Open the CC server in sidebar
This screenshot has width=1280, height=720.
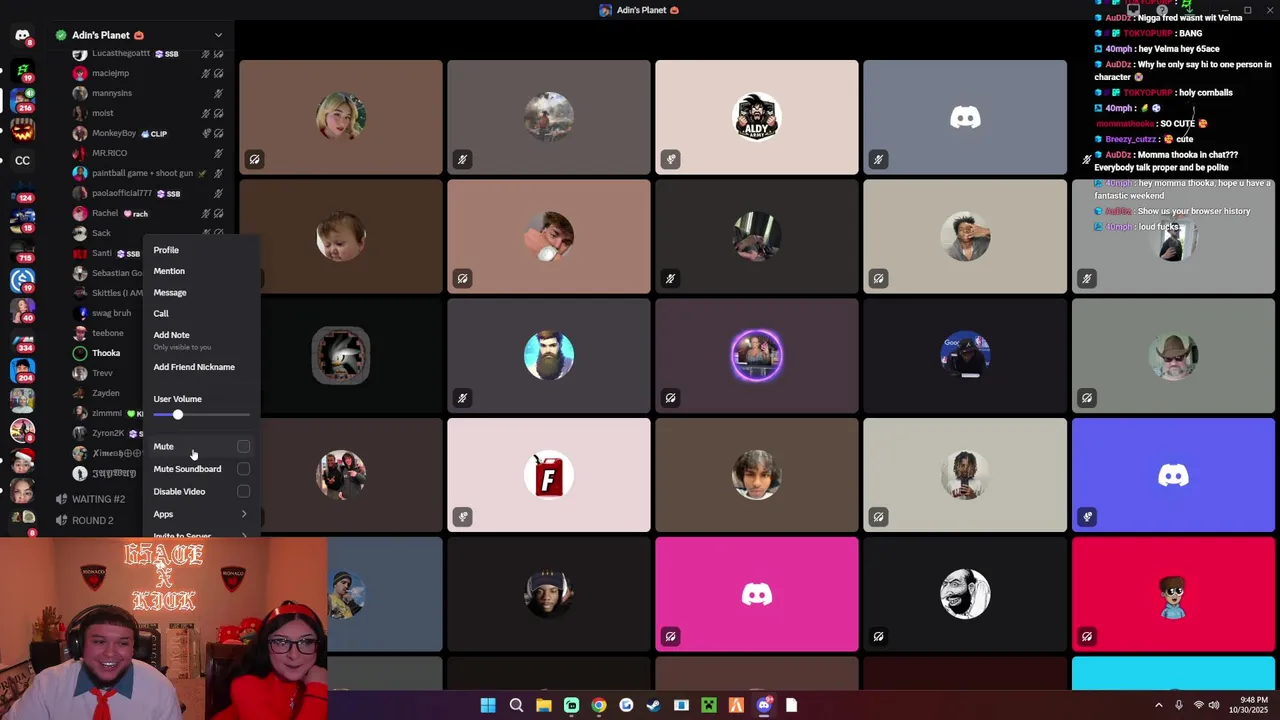(x=22, y=160)
